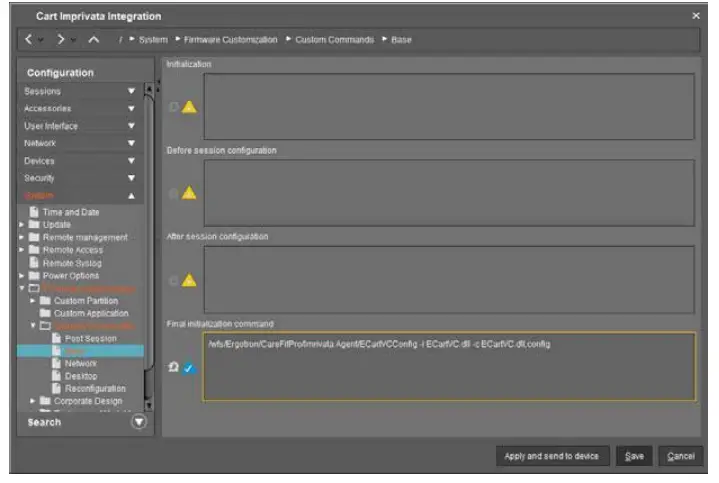The height and width of the screenshot is (483, 719).
Task: Open Reconfiguration page
Action: pyautogui.click(x=95, y=389)
